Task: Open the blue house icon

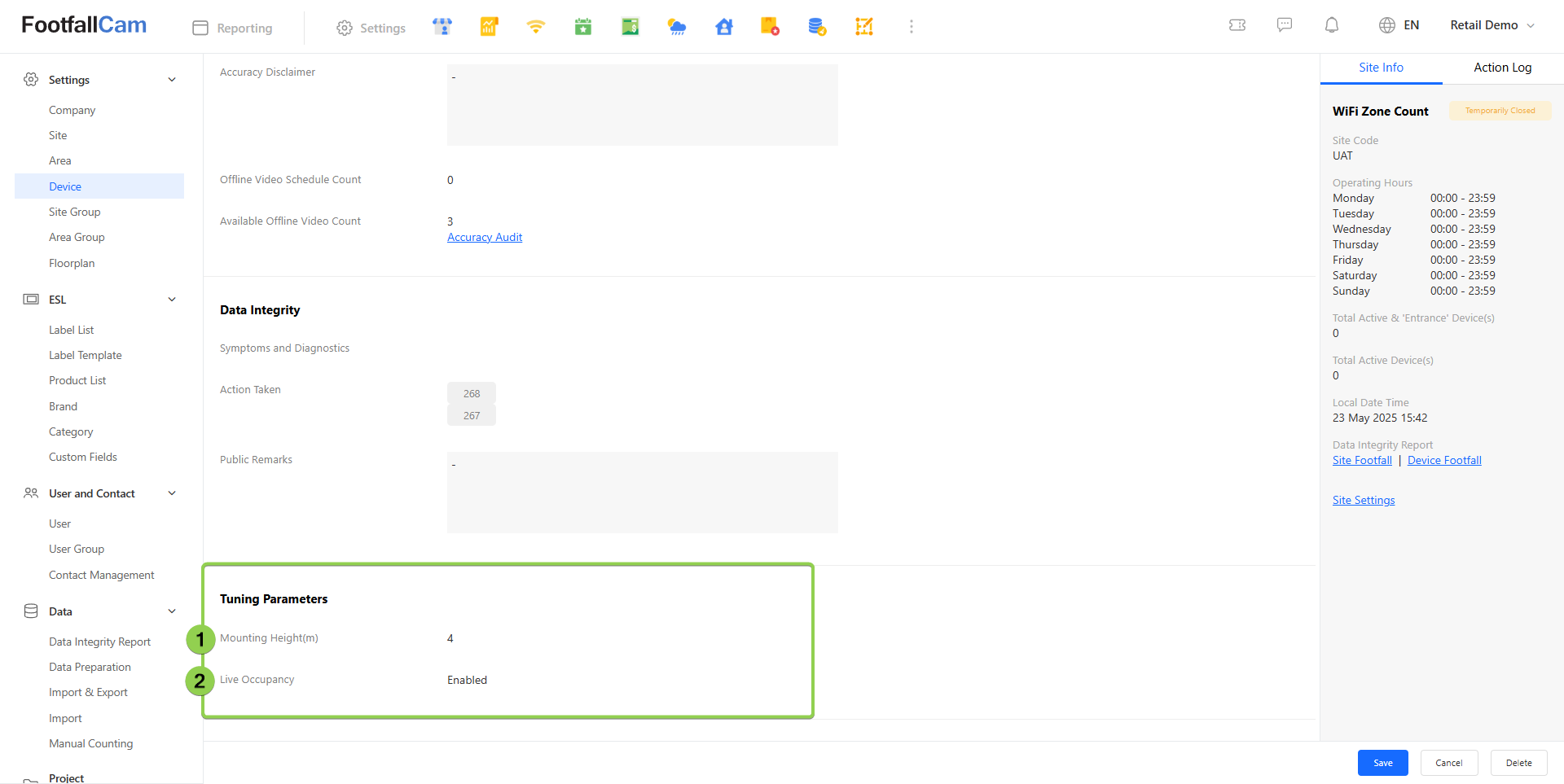Action: coord(724,27)
